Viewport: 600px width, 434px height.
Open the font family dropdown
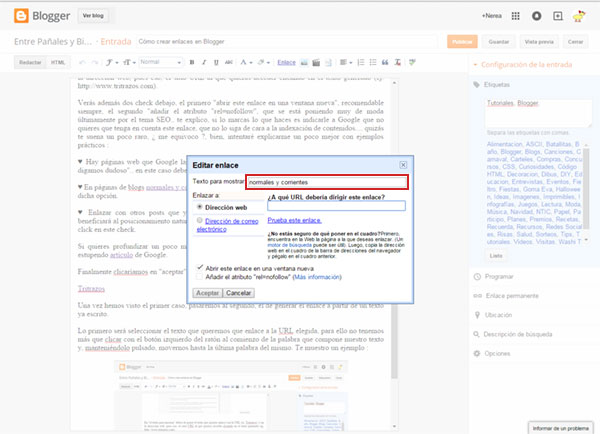[x=112, y=62]
